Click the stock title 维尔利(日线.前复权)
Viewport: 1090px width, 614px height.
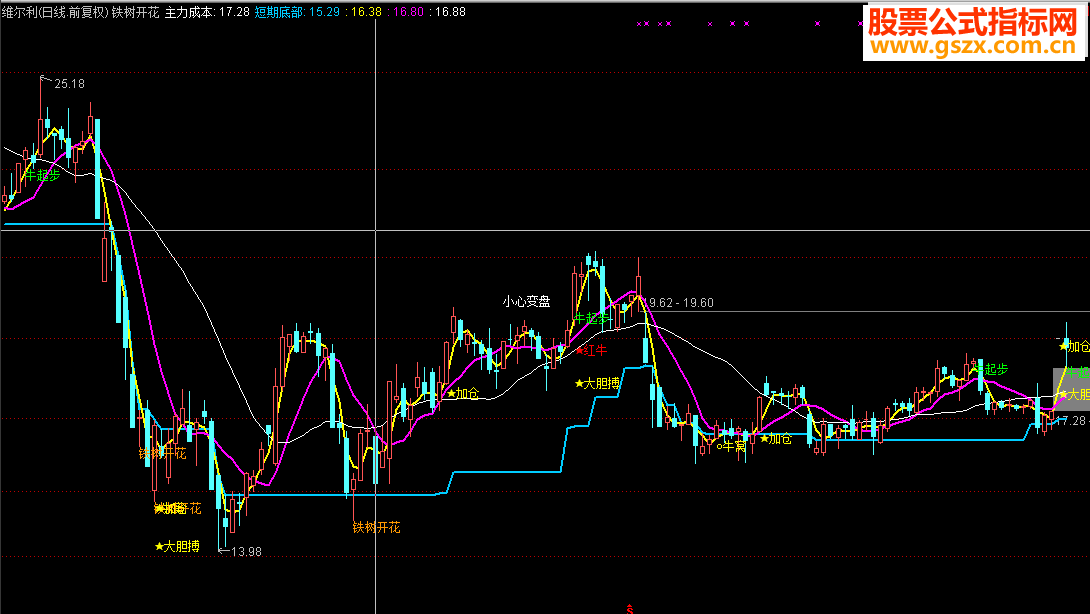[56, 12]
